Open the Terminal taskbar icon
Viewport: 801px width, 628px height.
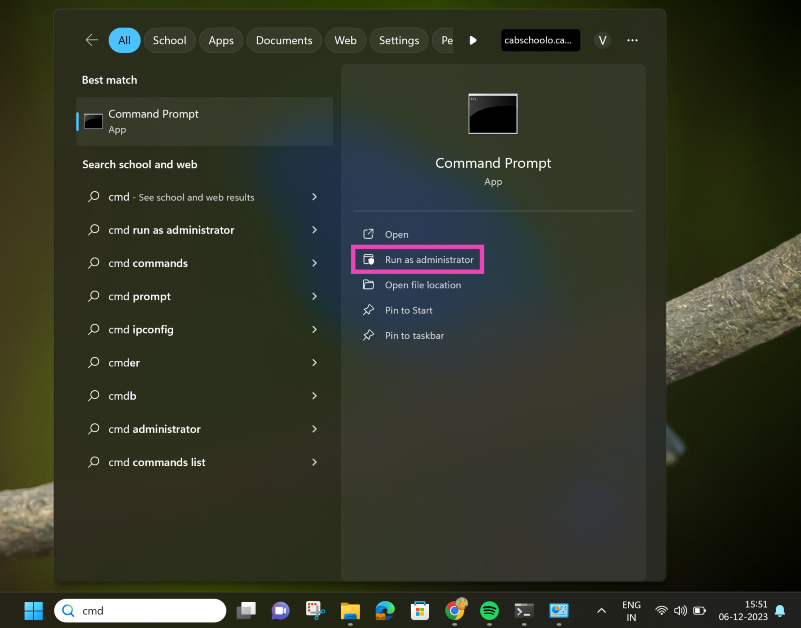tap(524, 610)
